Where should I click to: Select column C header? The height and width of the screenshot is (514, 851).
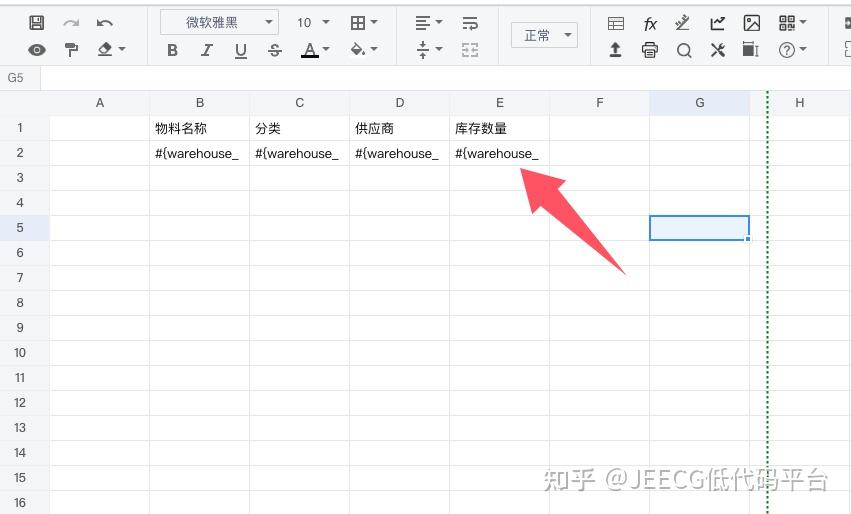tap(300, 103)
